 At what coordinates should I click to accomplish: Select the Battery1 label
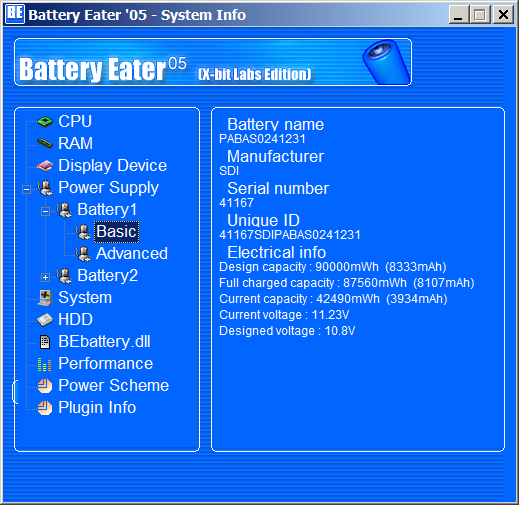point(107,210)
